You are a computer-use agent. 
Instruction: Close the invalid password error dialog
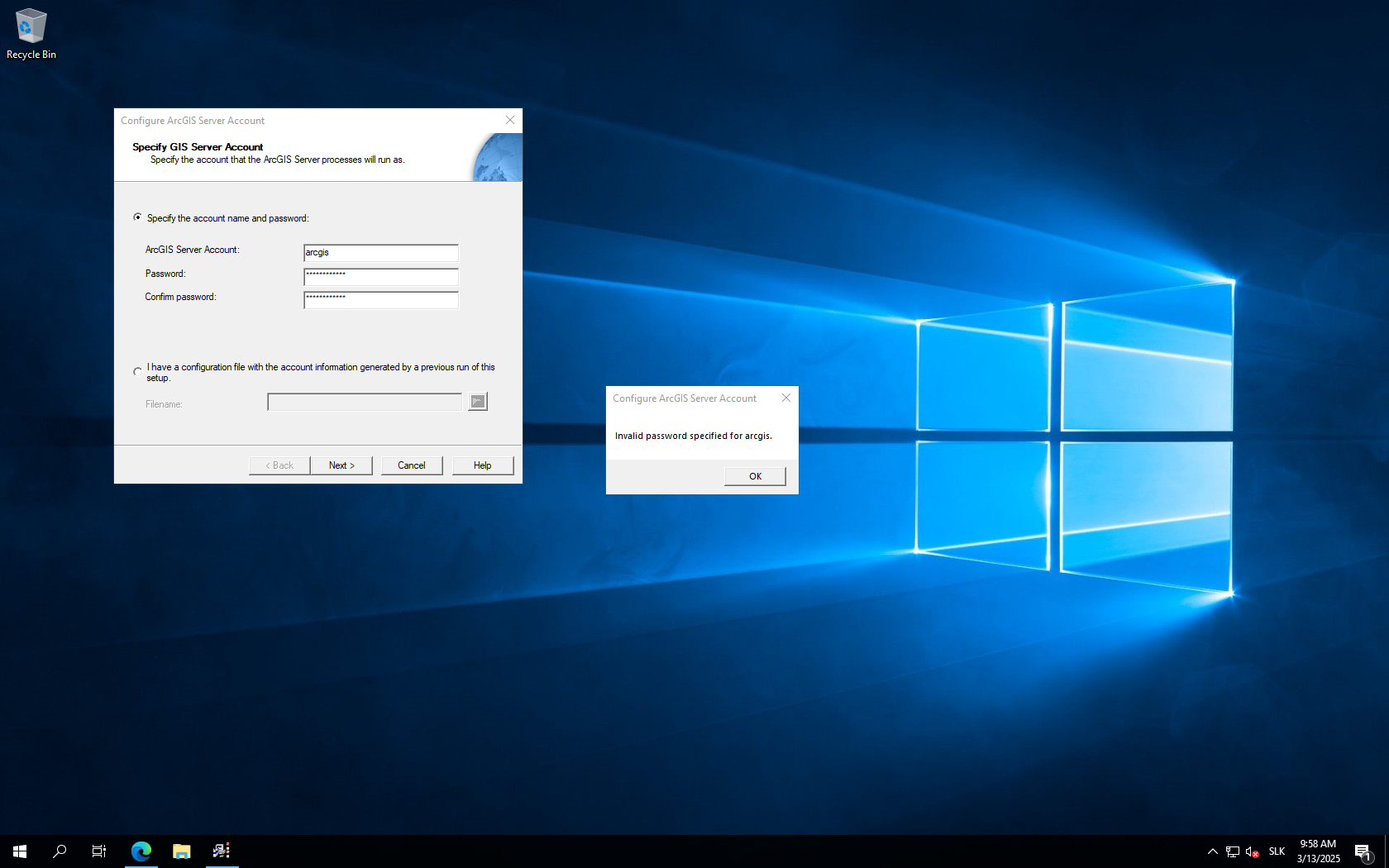(786, 398)
